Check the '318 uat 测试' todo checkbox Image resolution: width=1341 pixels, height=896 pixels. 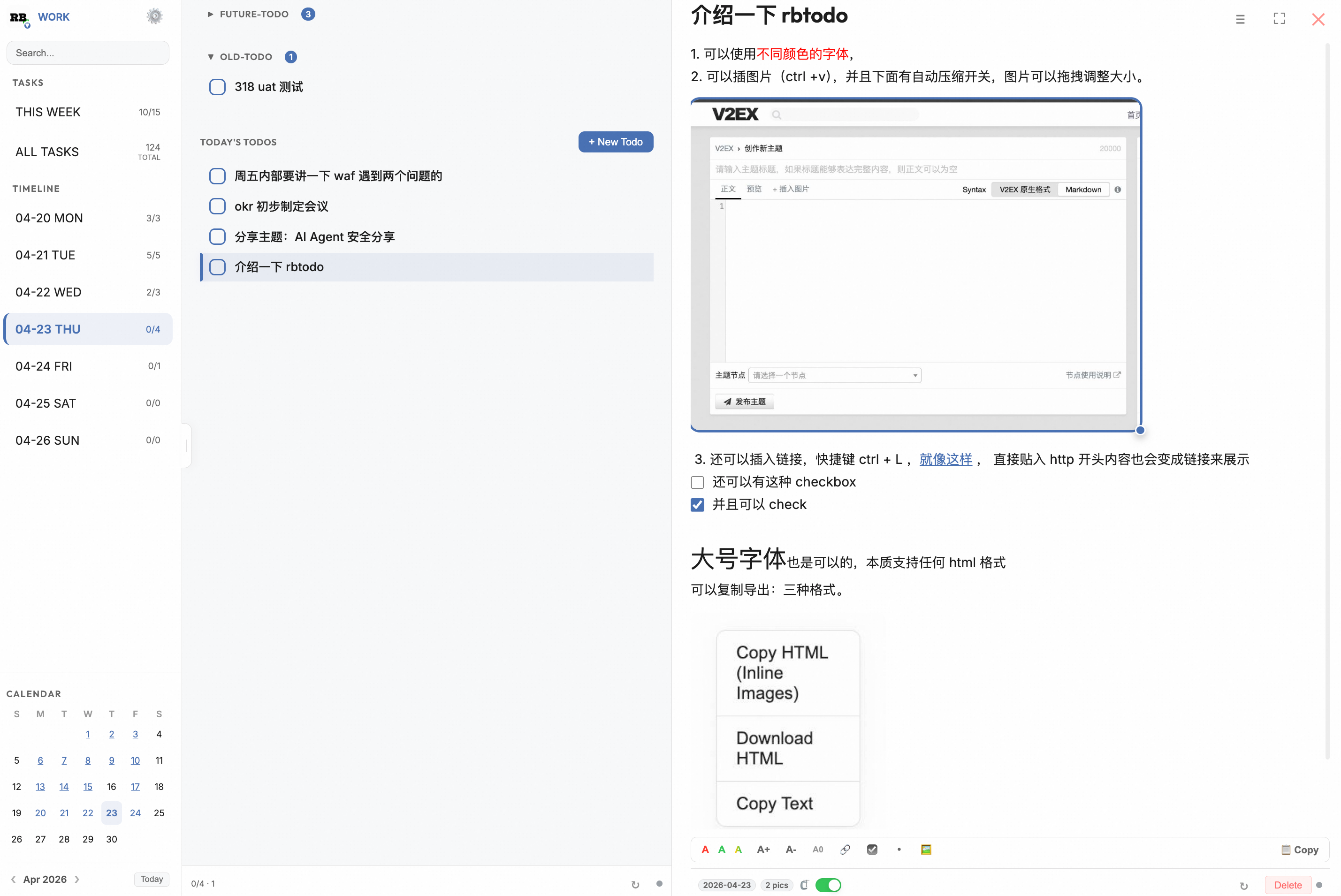[217, 87]
